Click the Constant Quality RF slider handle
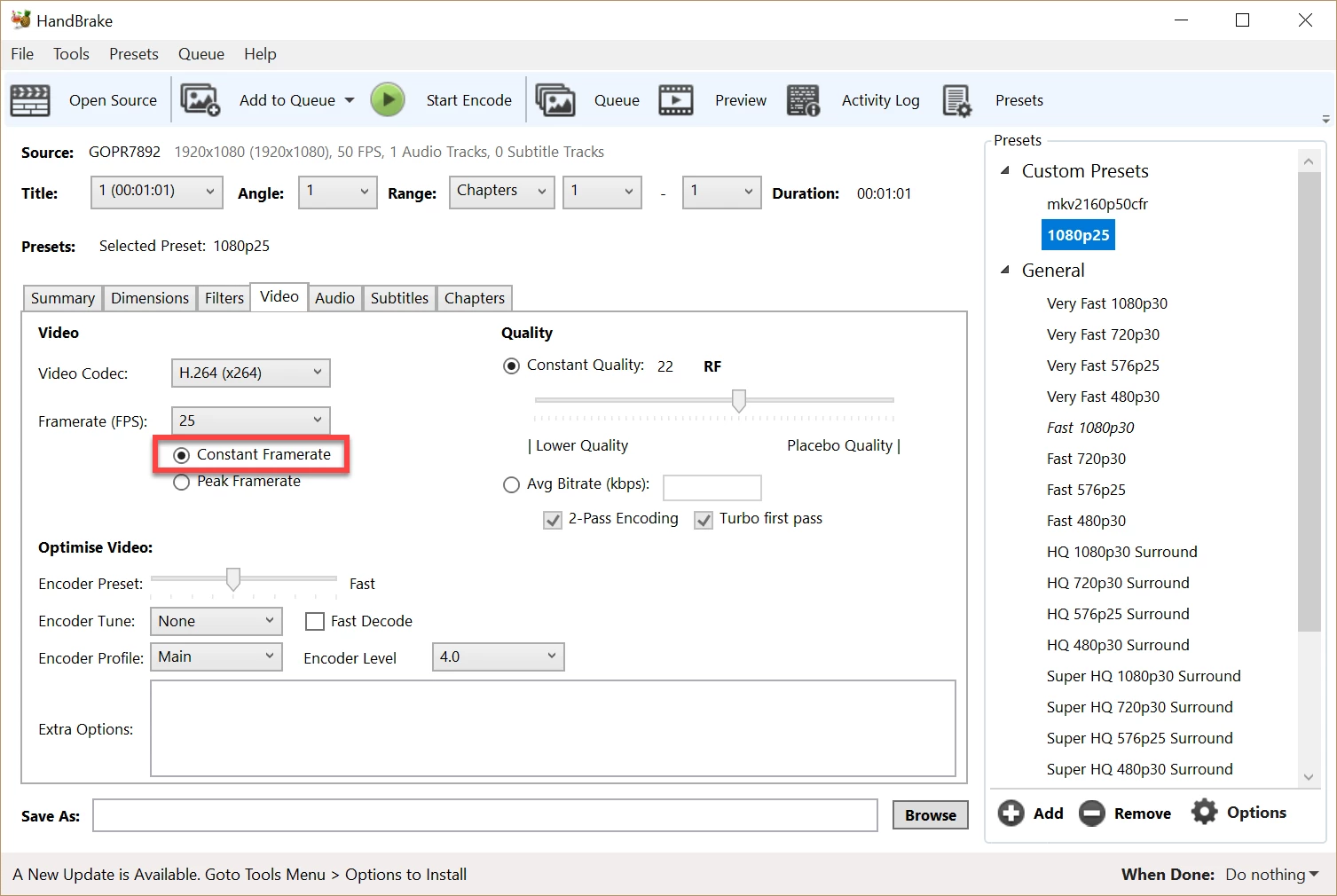 [738, 401]
